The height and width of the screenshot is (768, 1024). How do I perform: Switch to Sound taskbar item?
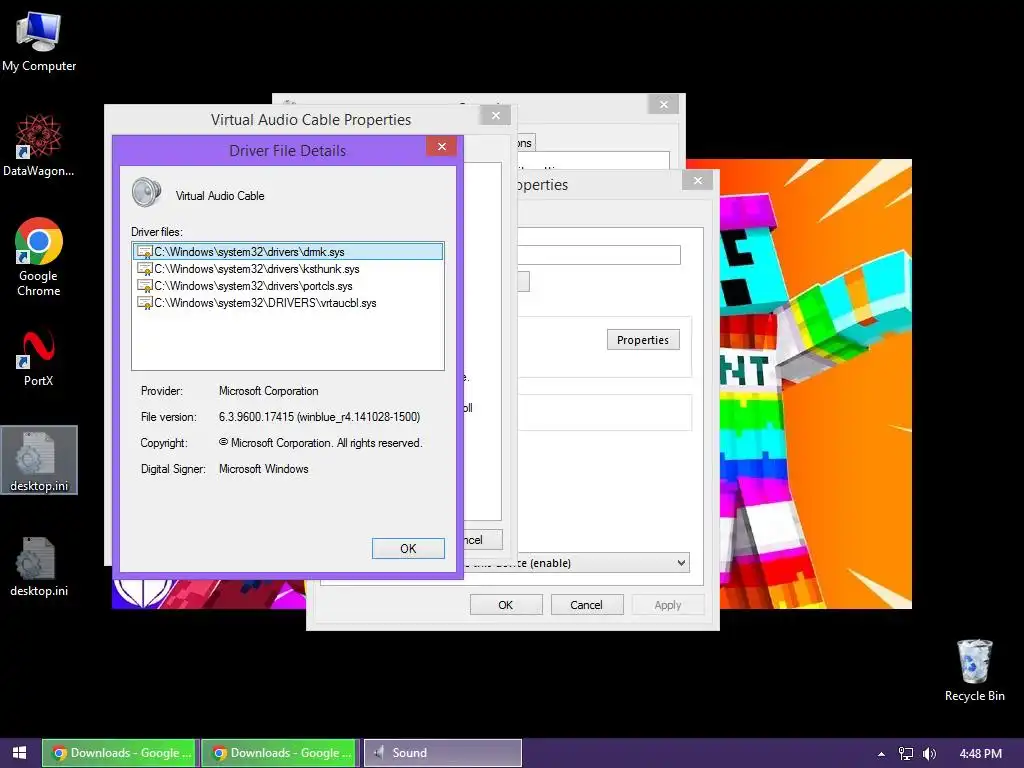point(443,753)
